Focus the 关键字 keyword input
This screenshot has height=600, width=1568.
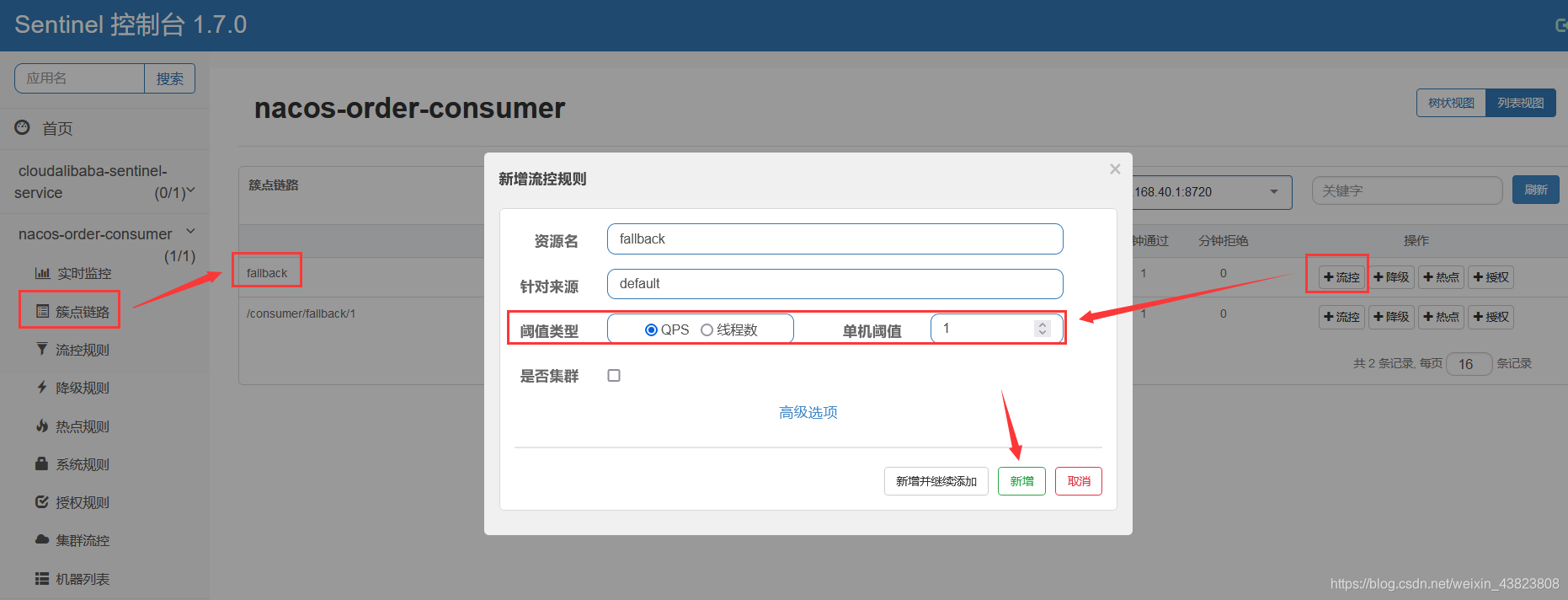[x=1407, y=190]
